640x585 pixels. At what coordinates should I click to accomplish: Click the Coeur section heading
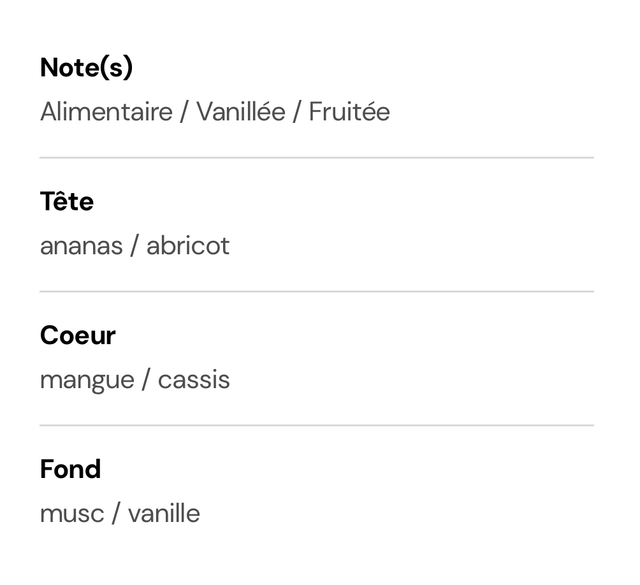pos(78,336)
